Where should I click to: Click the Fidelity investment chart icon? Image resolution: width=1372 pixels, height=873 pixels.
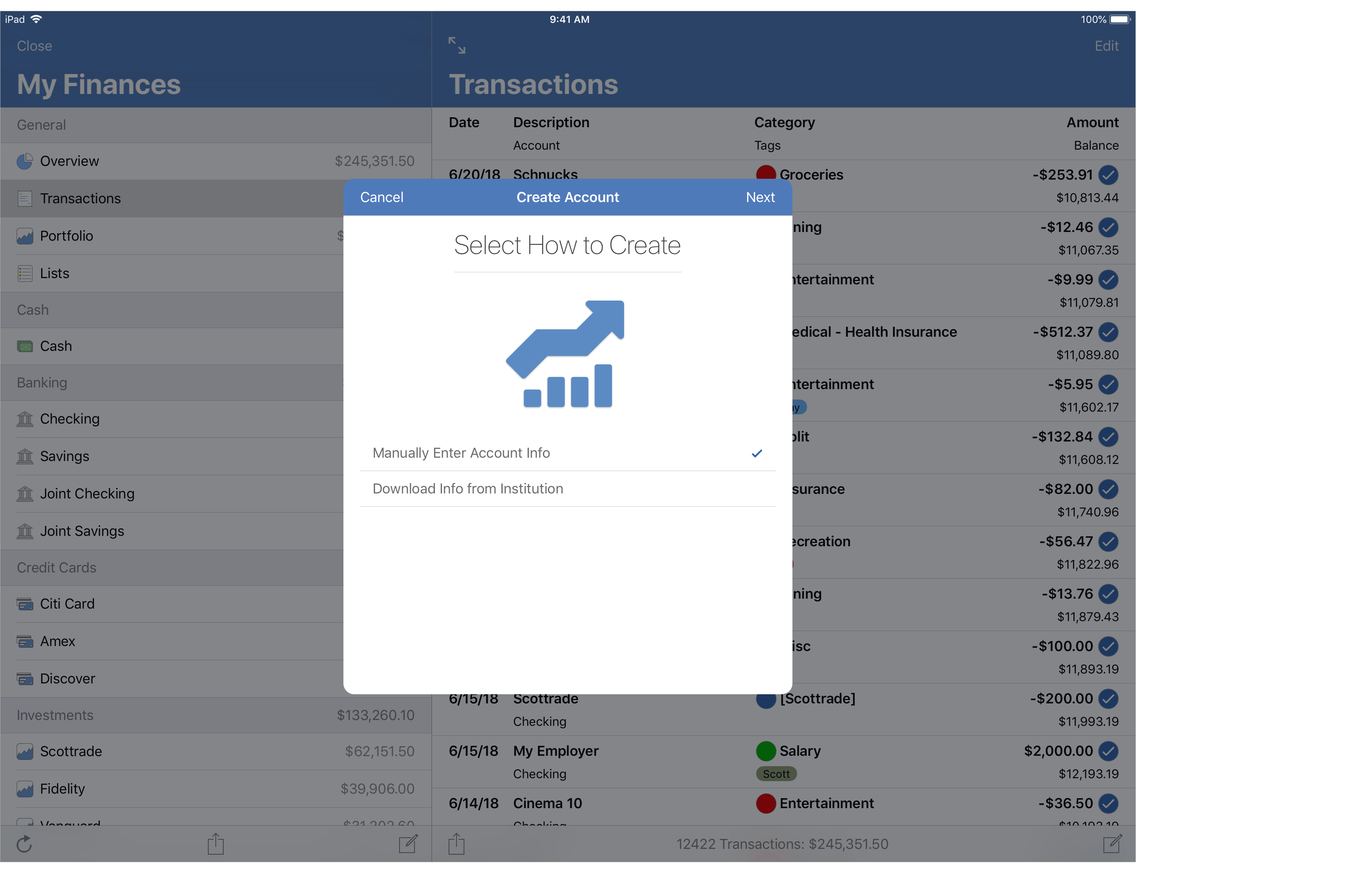25,789
